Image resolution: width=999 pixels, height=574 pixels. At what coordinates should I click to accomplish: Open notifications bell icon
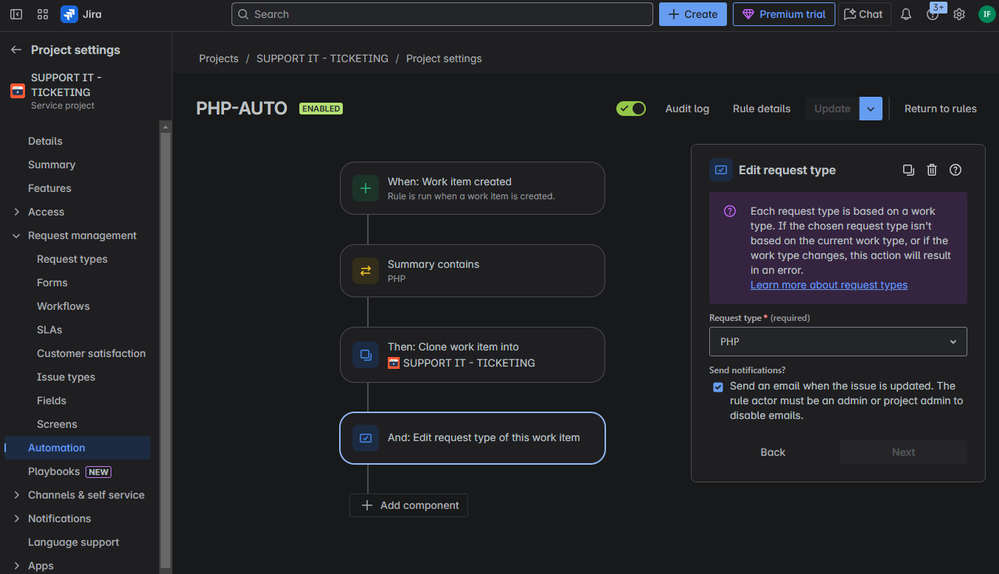905,14
